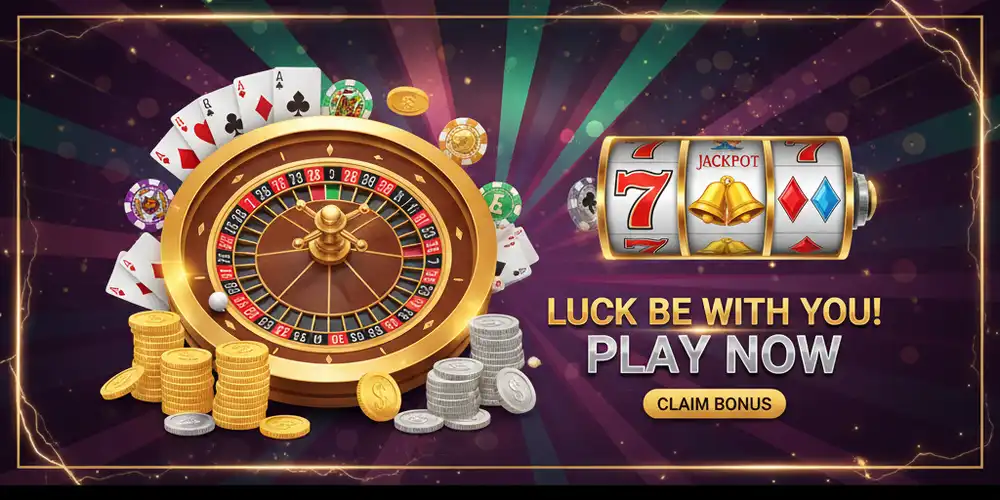The height and width of the screenshot is (500, 1000).
Task: Click the purple poker chip
Action: pos(149,204)
